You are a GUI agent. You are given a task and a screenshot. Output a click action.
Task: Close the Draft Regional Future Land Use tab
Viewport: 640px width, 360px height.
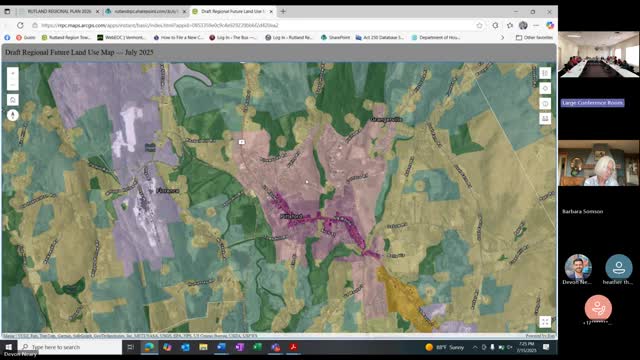271,11
